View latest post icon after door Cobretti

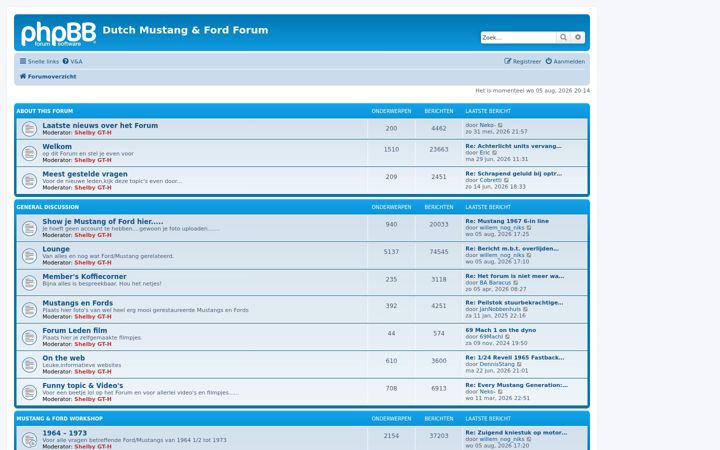click(x=506, y=180)
